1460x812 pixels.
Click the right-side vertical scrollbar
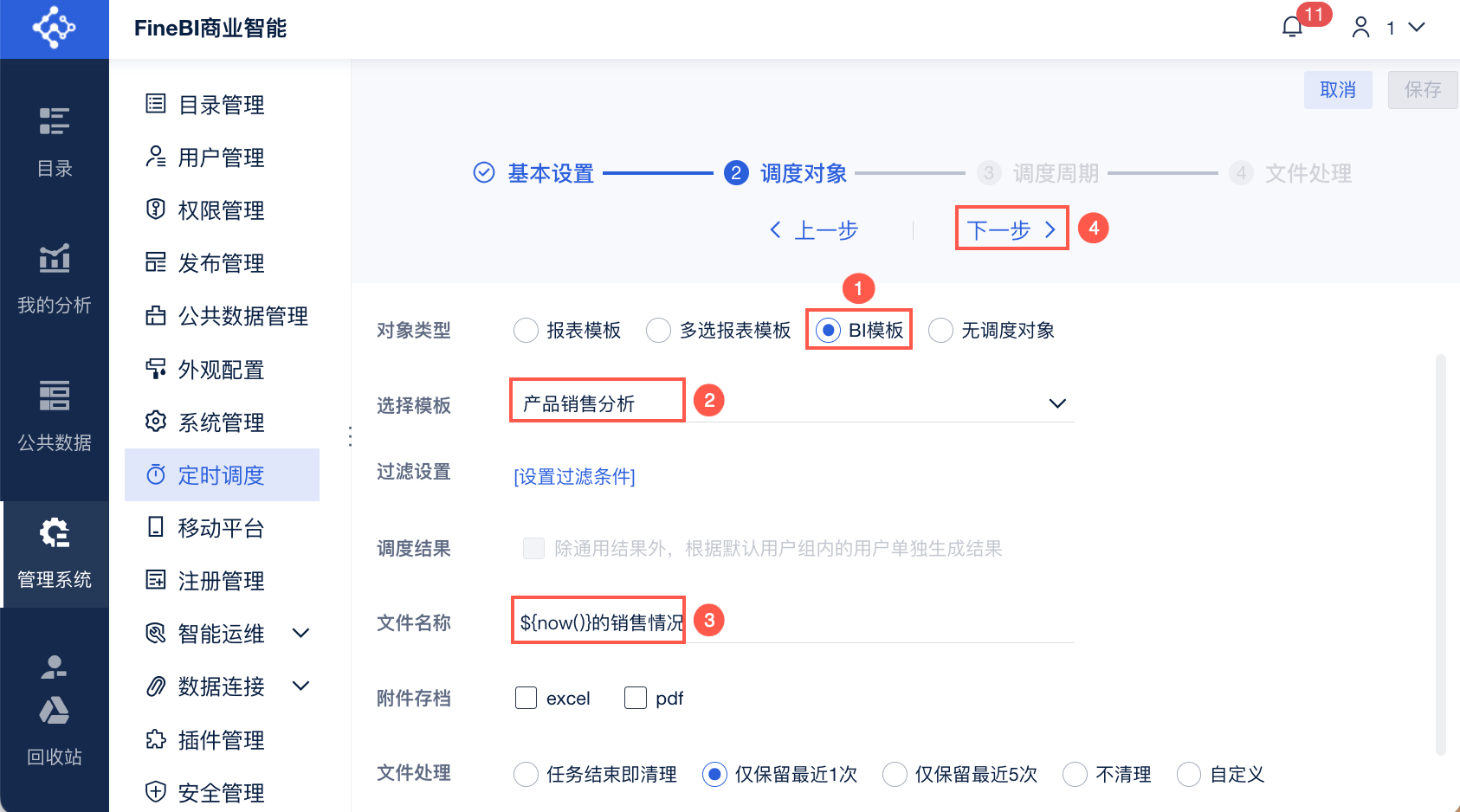[x=1441, y=554]
